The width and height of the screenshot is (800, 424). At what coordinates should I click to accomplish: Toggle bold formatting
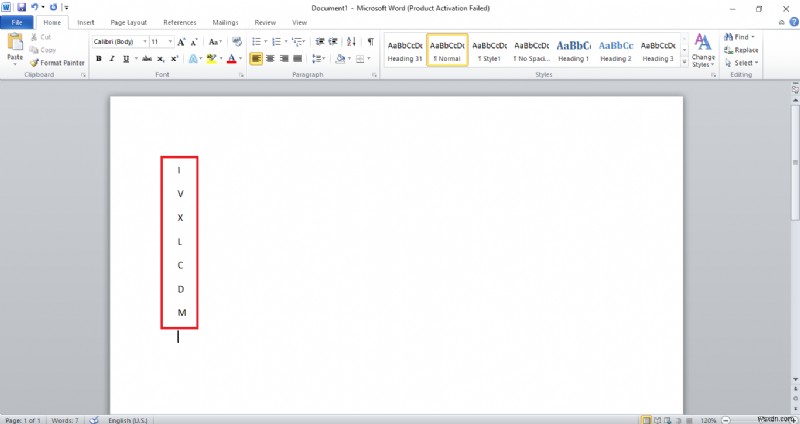tap(98, 59)
